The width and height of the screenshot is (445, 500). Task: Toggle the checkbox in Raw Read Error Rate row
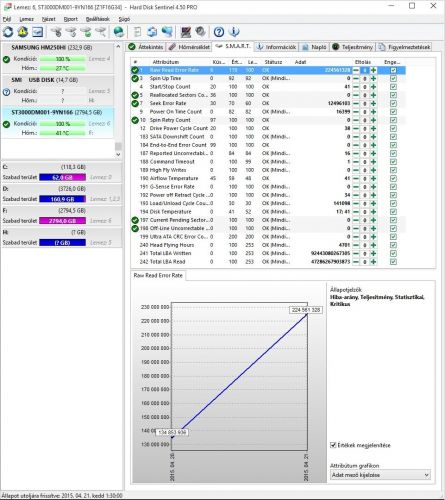(393, 70)
